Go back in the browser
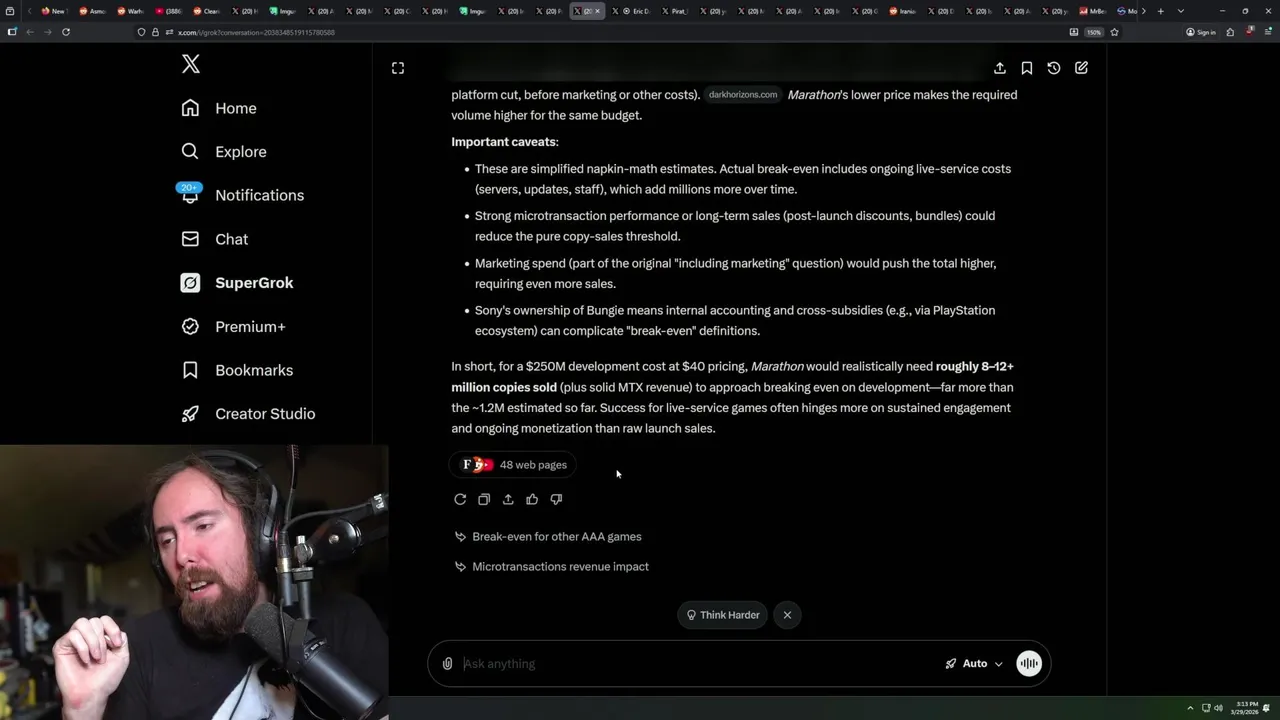Viewport: 1280px width, 720px height. pos(29,32)
